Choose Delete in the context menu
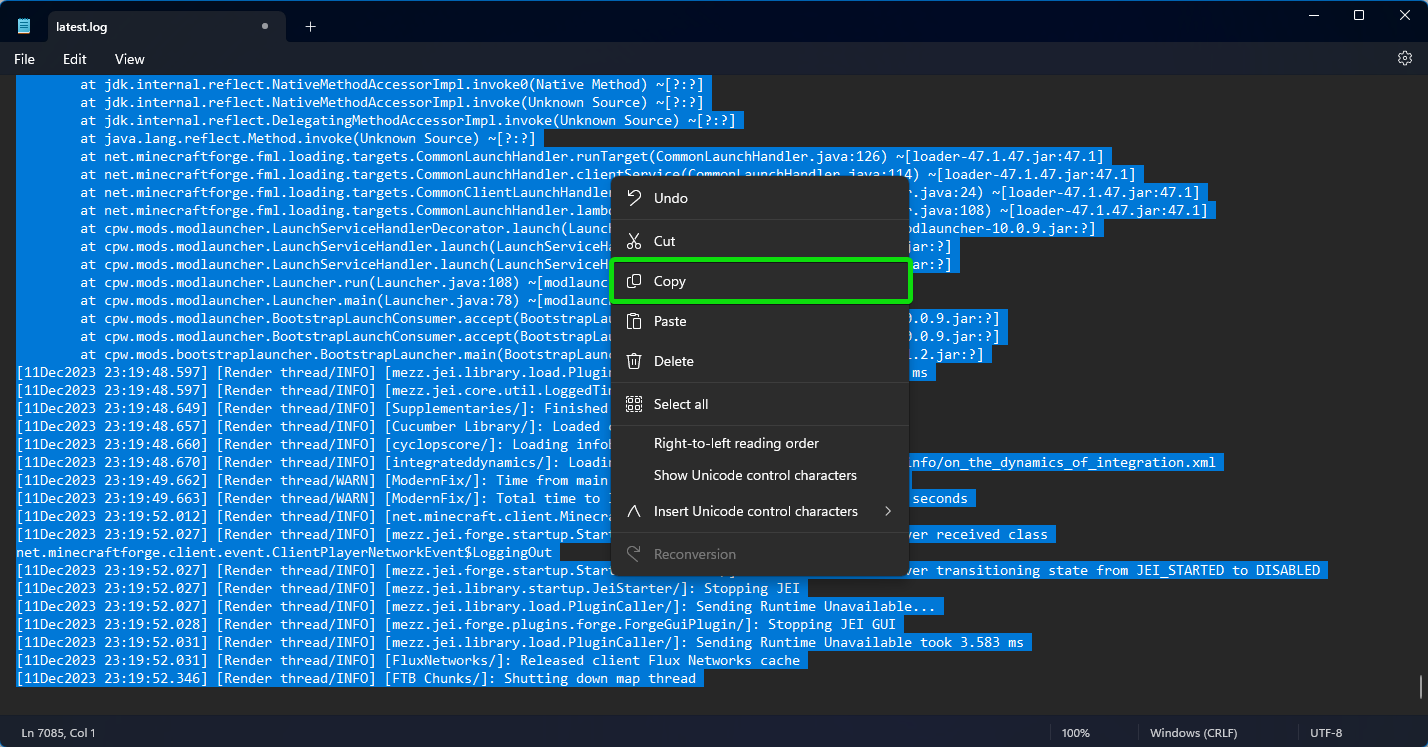This screenshot has width=1428, height=747. (x=760, y=361)
